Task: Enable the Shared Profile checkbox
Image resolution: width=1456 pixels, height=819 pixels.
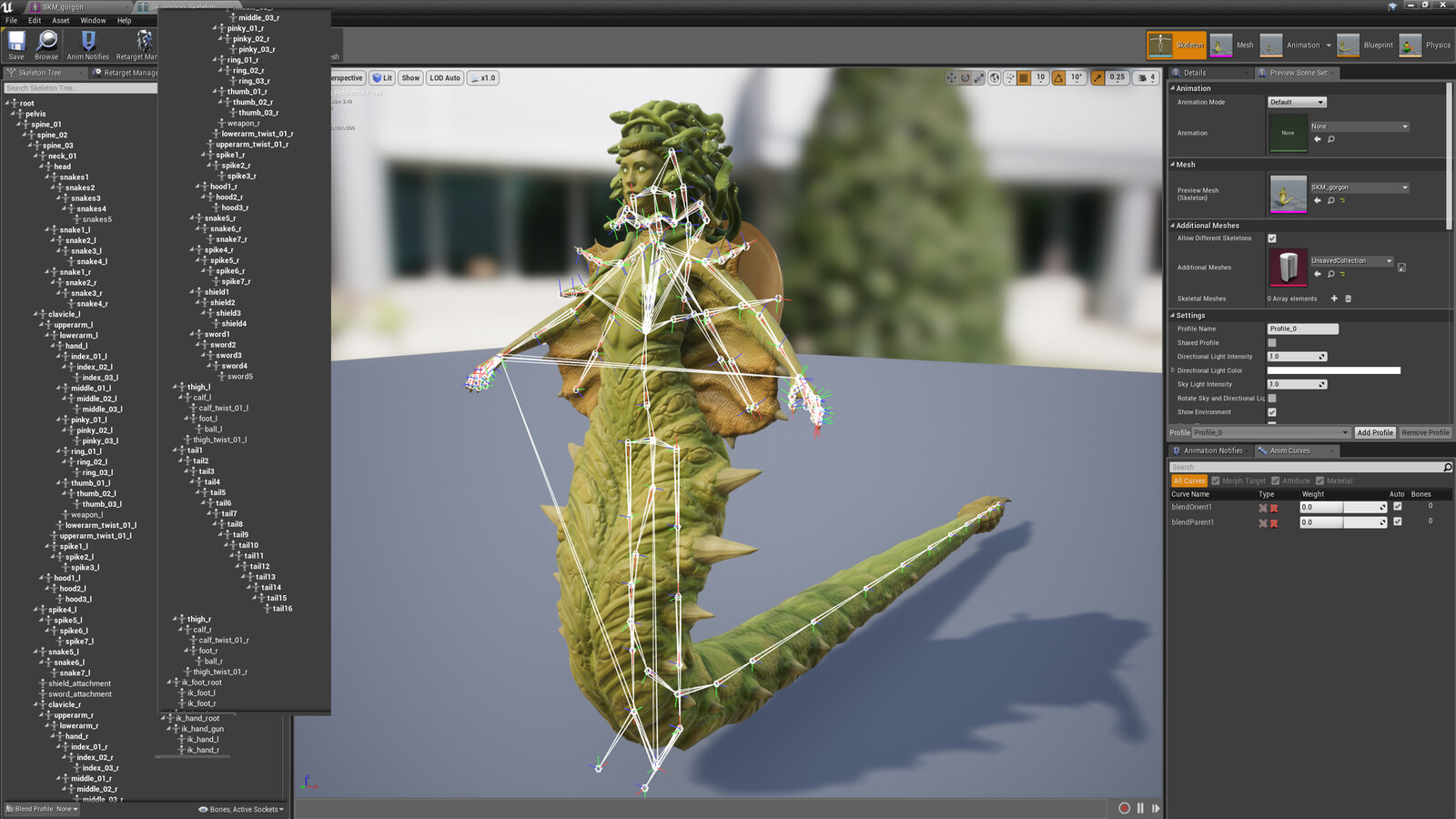Action: point(1272,343)
